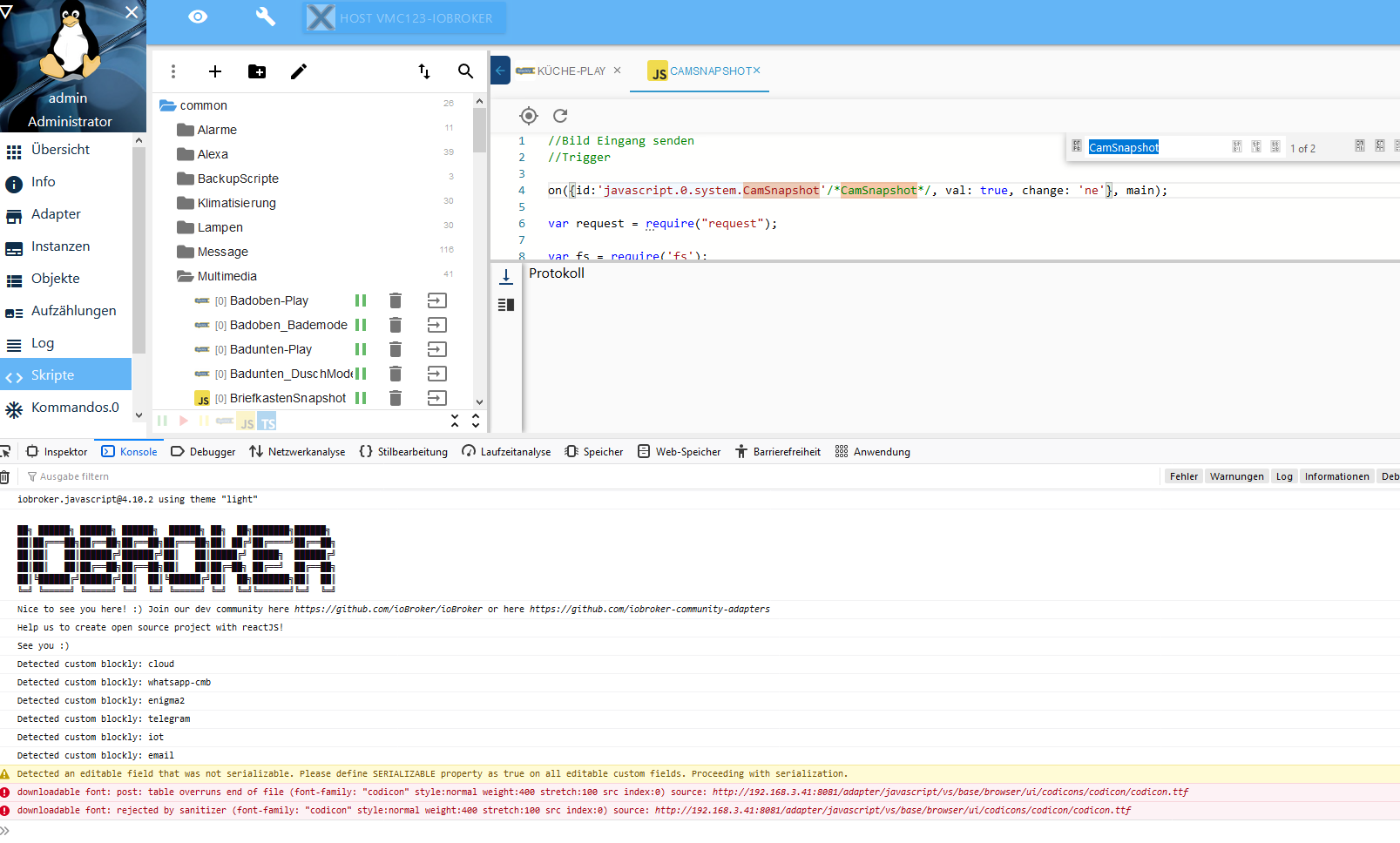Refresh the CamSnapshot script with the reload icon
The image size is (1400, 843).
pos(560,115)
